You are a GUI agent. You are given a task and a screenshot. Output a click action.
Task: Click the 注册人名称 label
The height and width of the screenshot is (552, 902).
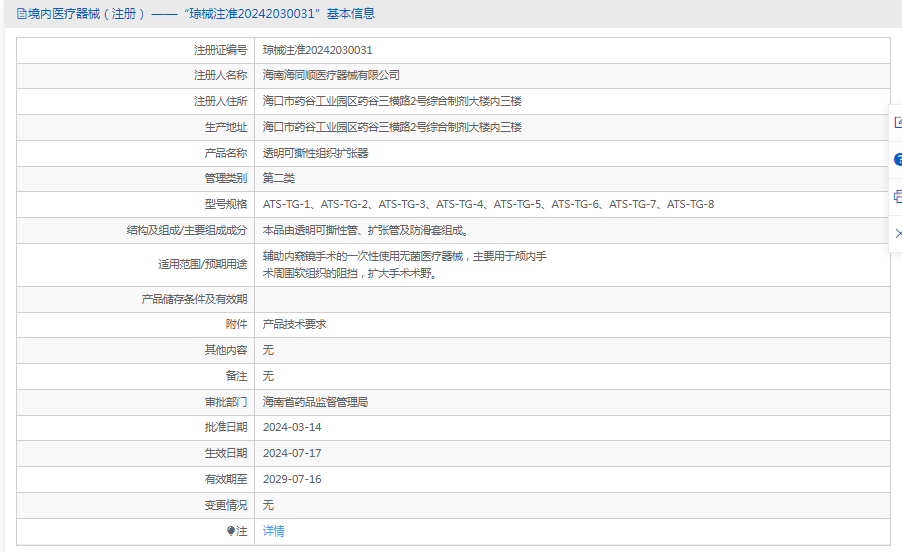click(x=220, y=75)
